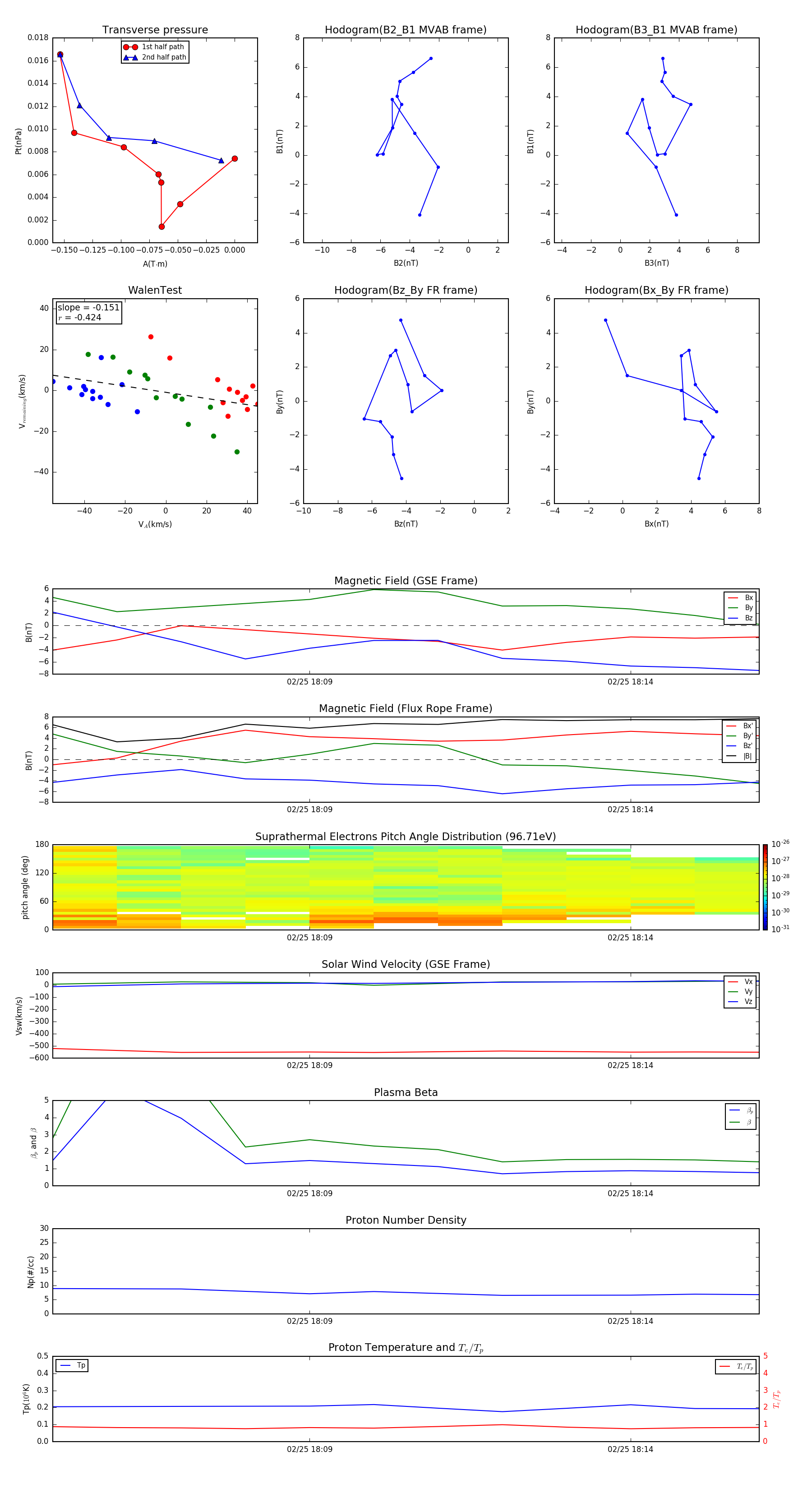Click the Pt(nPa) y-axis label
This screenshot has width=812, height=1489.
click(18, 140)
